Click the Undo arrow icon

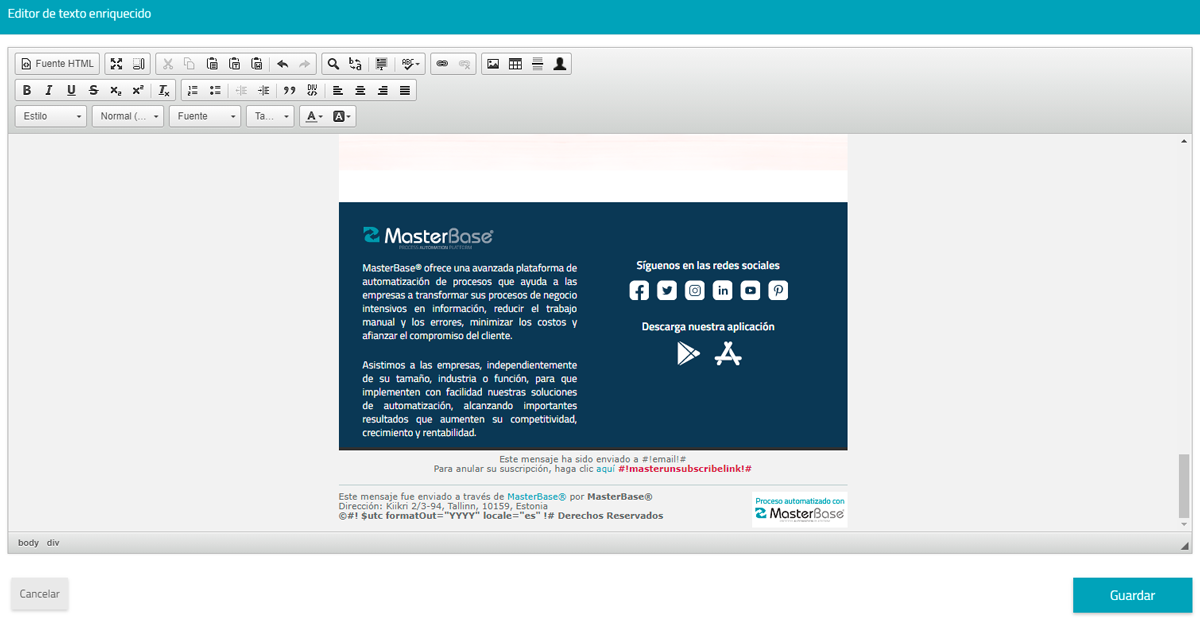click(282, 64)
